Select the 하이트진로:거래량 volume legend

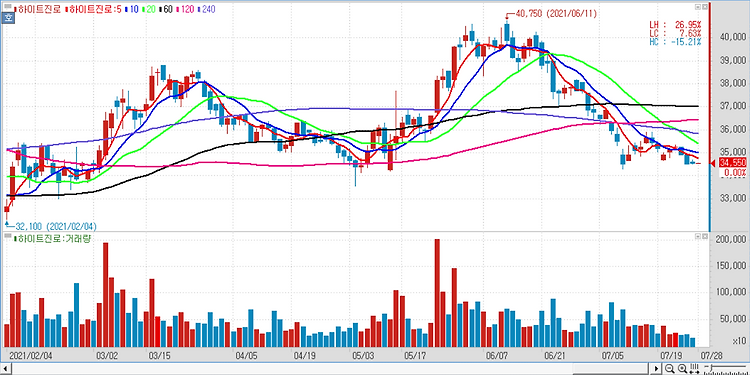(x=53, y=238)
